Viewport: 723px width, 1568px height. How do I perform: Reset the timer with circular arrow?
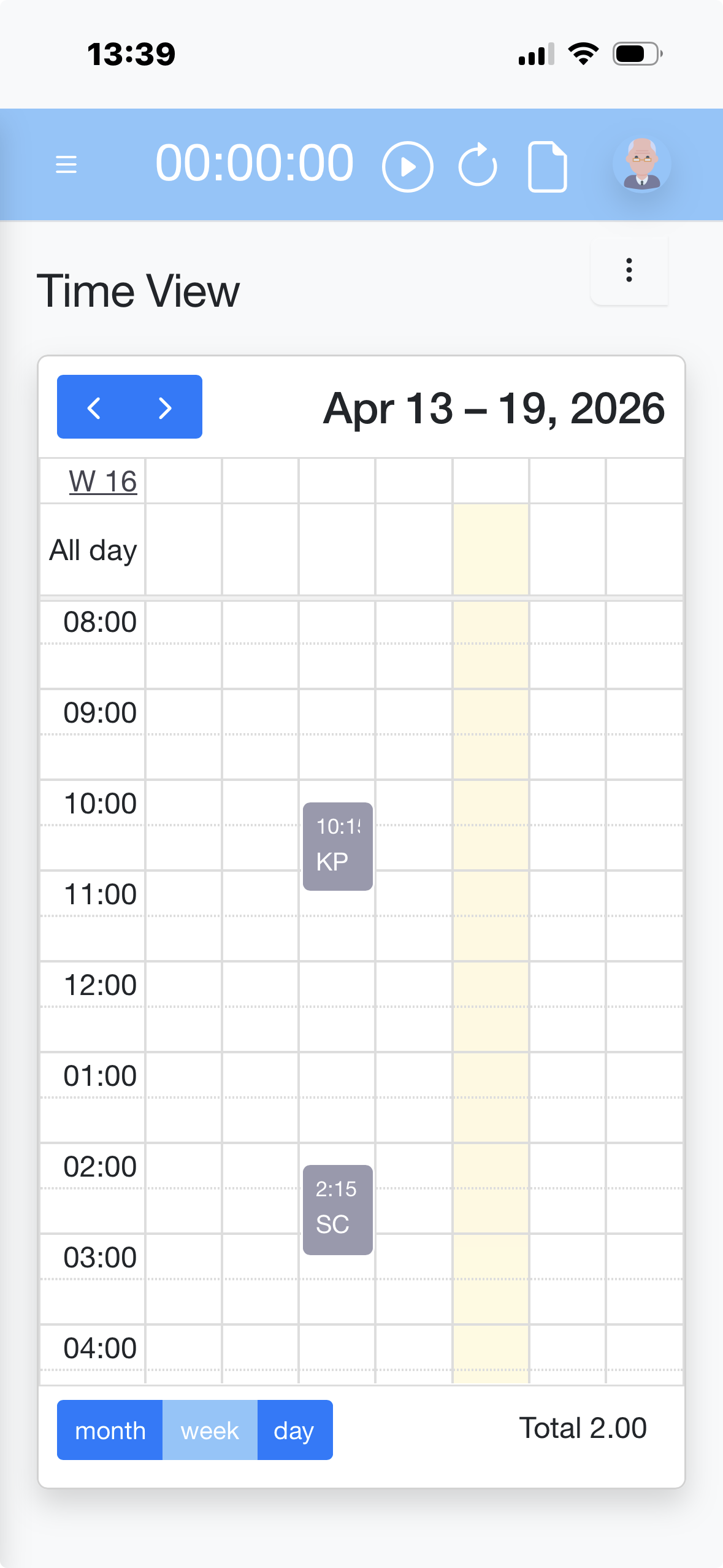pyautogui.click(x=478, y=165)
